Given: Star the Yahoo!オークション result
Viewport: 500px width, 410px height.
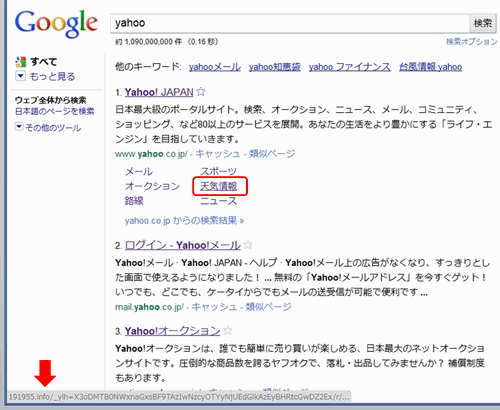Looking at the screenshot, I should [x=228, y=330].
